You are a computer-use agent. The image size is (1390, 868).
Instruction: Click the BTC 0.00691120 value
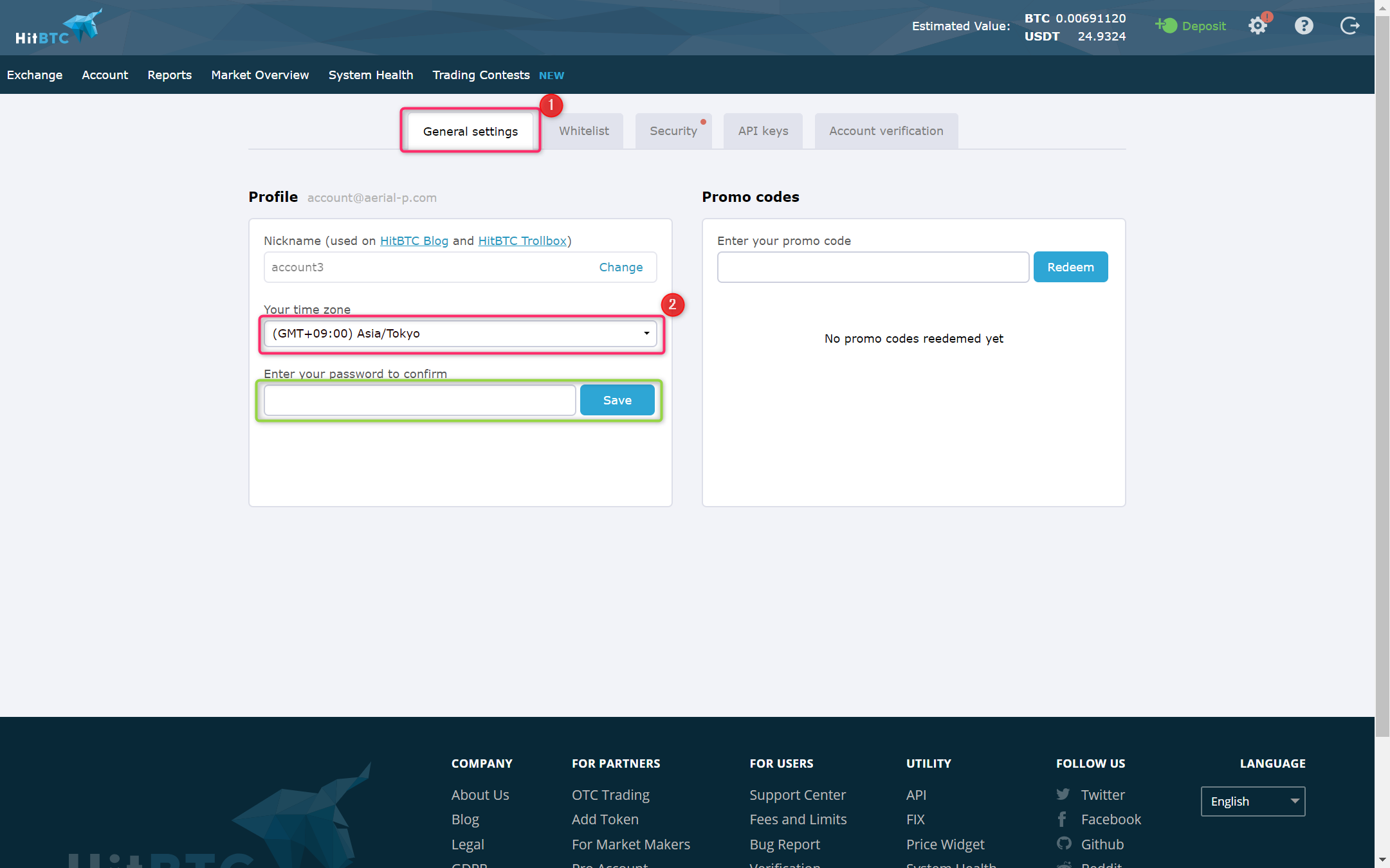click(x=1075, y=18)
